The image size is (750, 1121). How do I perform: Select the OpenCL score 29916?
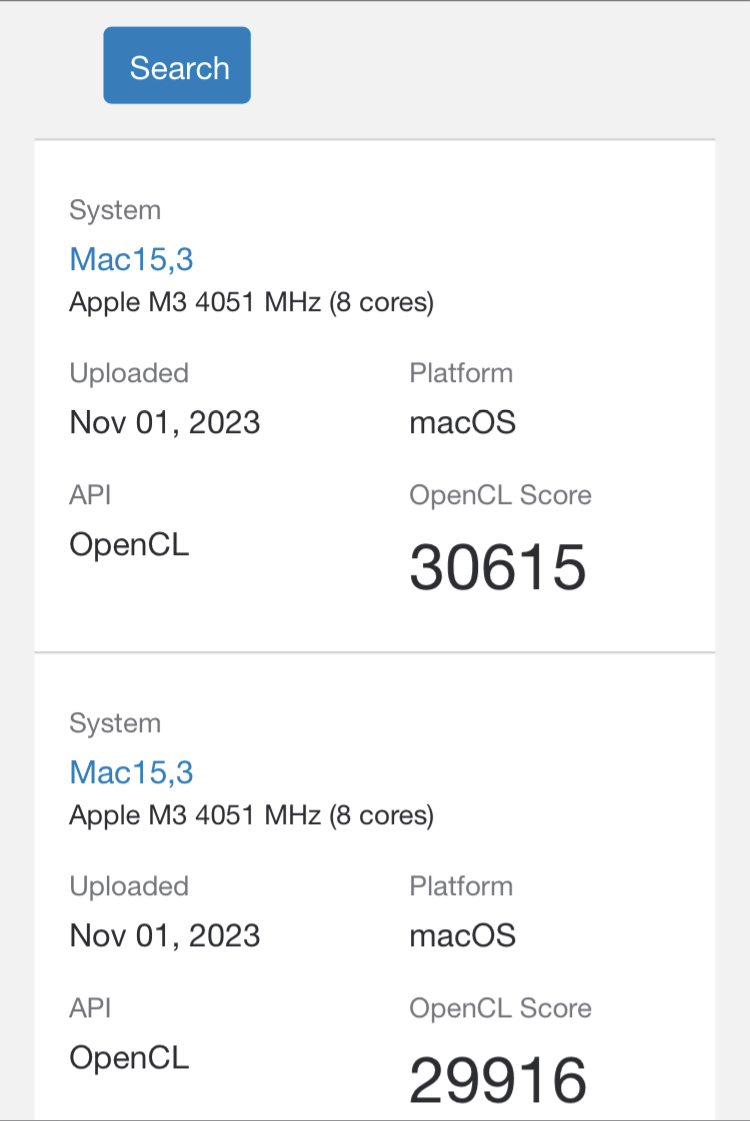[x=498, y=1080]
